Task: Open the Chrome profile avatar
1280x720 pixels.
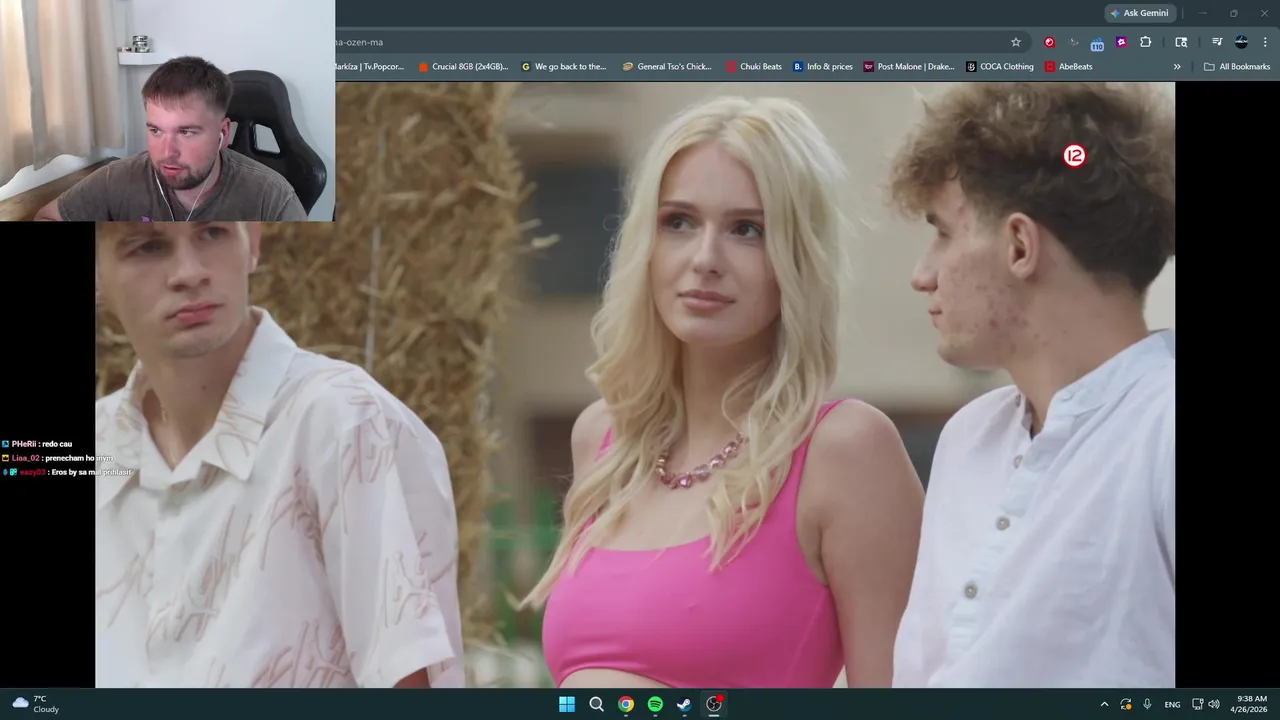Action: pos(1241,42)
